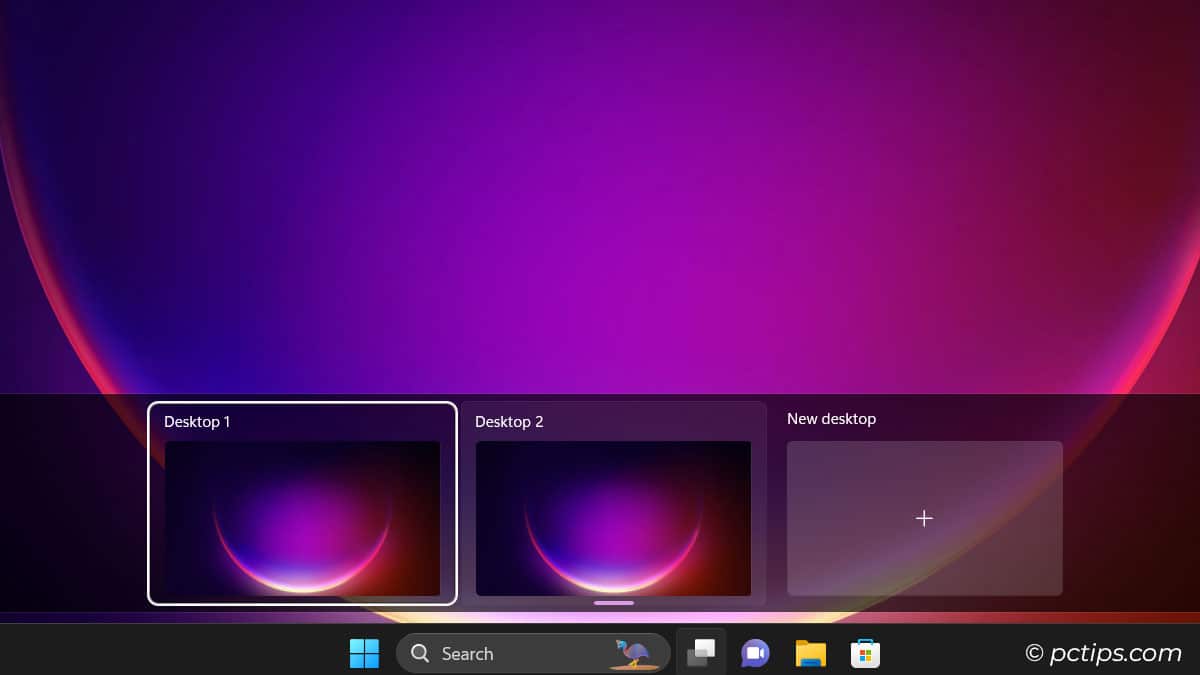
Task: Open Task View from the taskbar
Action: [x=701, y=651]
